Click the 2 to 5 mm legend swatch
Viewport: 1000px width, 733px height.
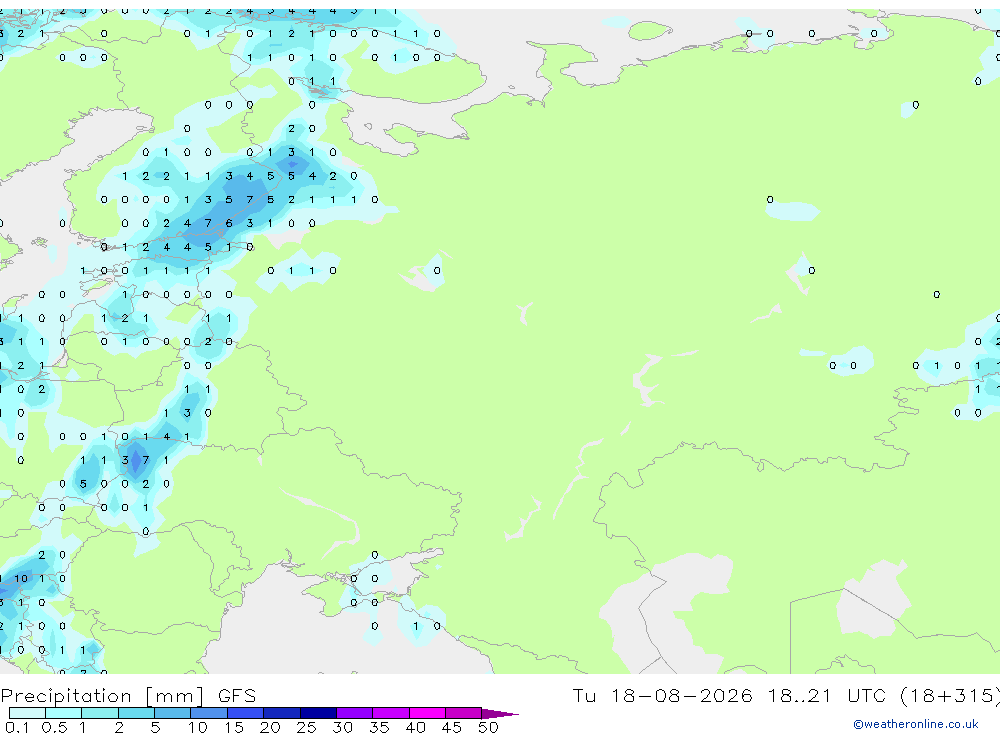click(x=136, y=713)
